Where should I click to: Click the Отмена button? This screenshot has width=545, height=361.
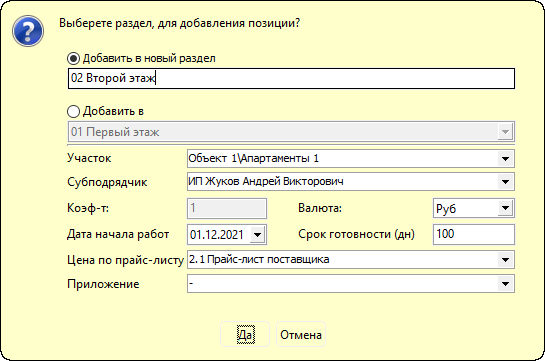(301, 334)
